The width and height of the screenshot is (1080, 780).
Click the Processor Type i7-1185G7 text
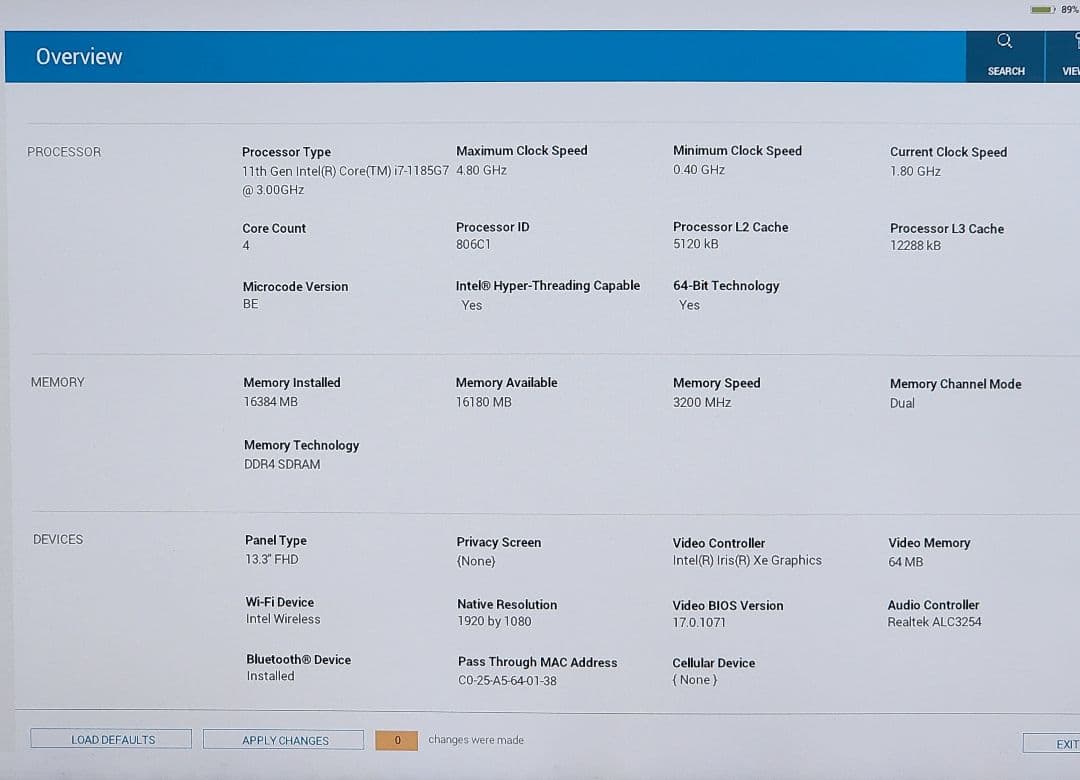[344, 171]
